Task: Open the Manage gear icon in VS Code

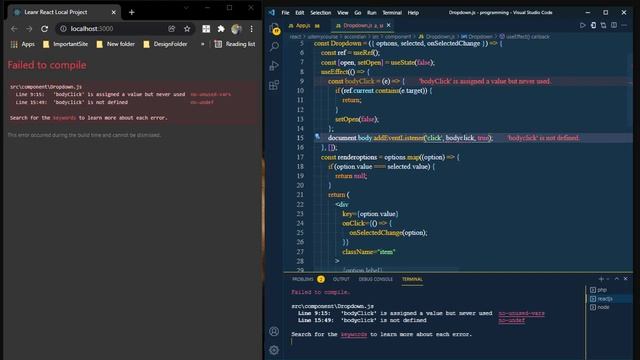Action: point(274,350)
